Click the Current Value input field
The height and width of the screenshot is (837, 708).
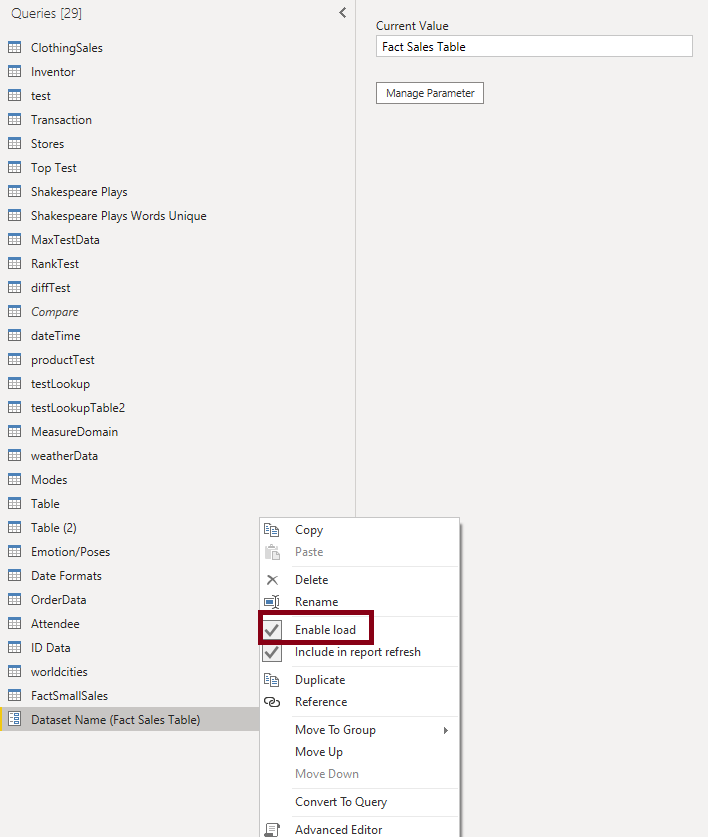pyautogui.click(x=534, y=46)
